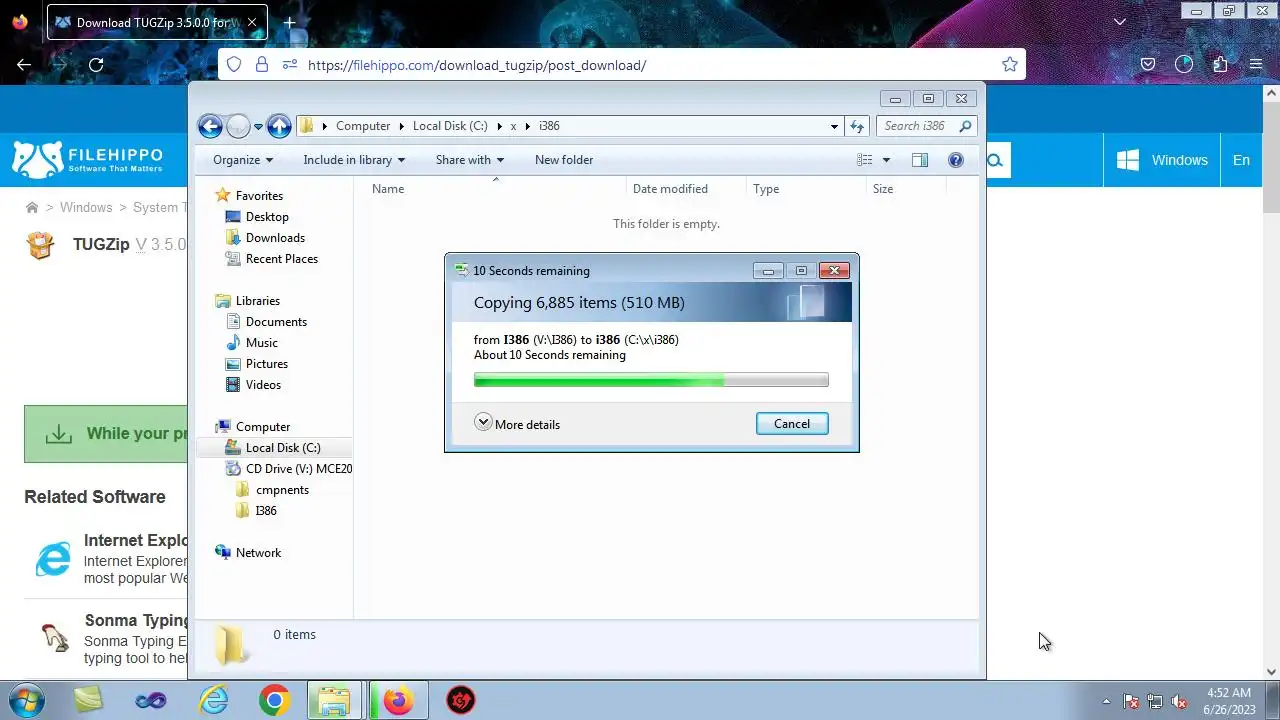This screenshot has width=1280, height=720.
Task: Open the Explorer view options dropdown arrow
Action: click(886, 160)
